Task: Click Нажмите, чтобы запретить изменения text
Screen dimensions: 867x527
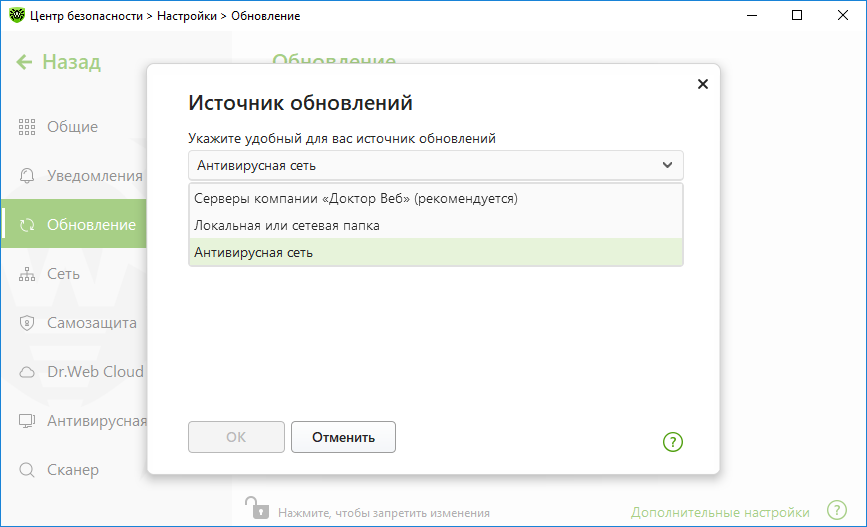Action: click(x=384, y=513)
